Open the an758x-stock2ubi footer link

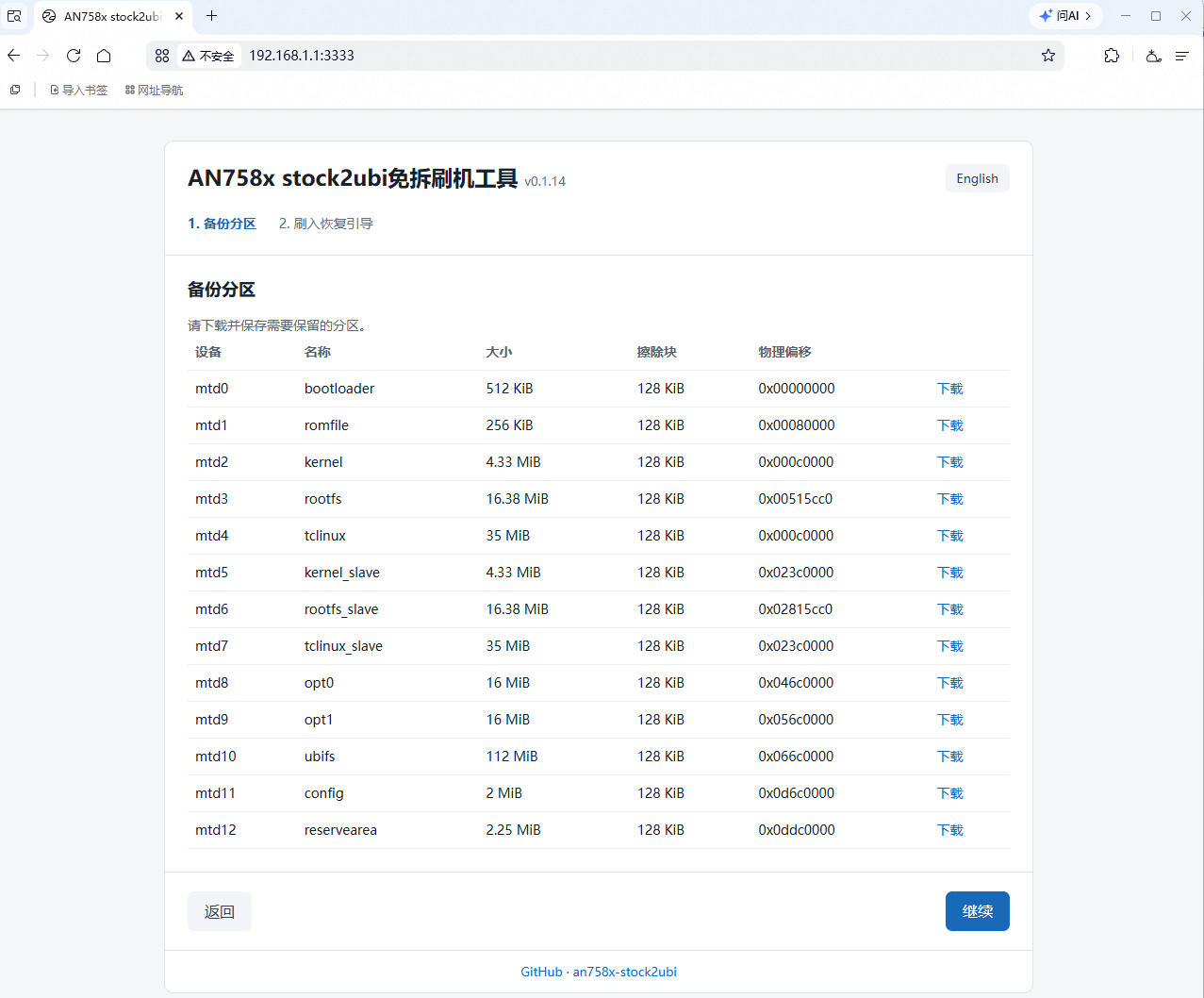pos(625,972)
